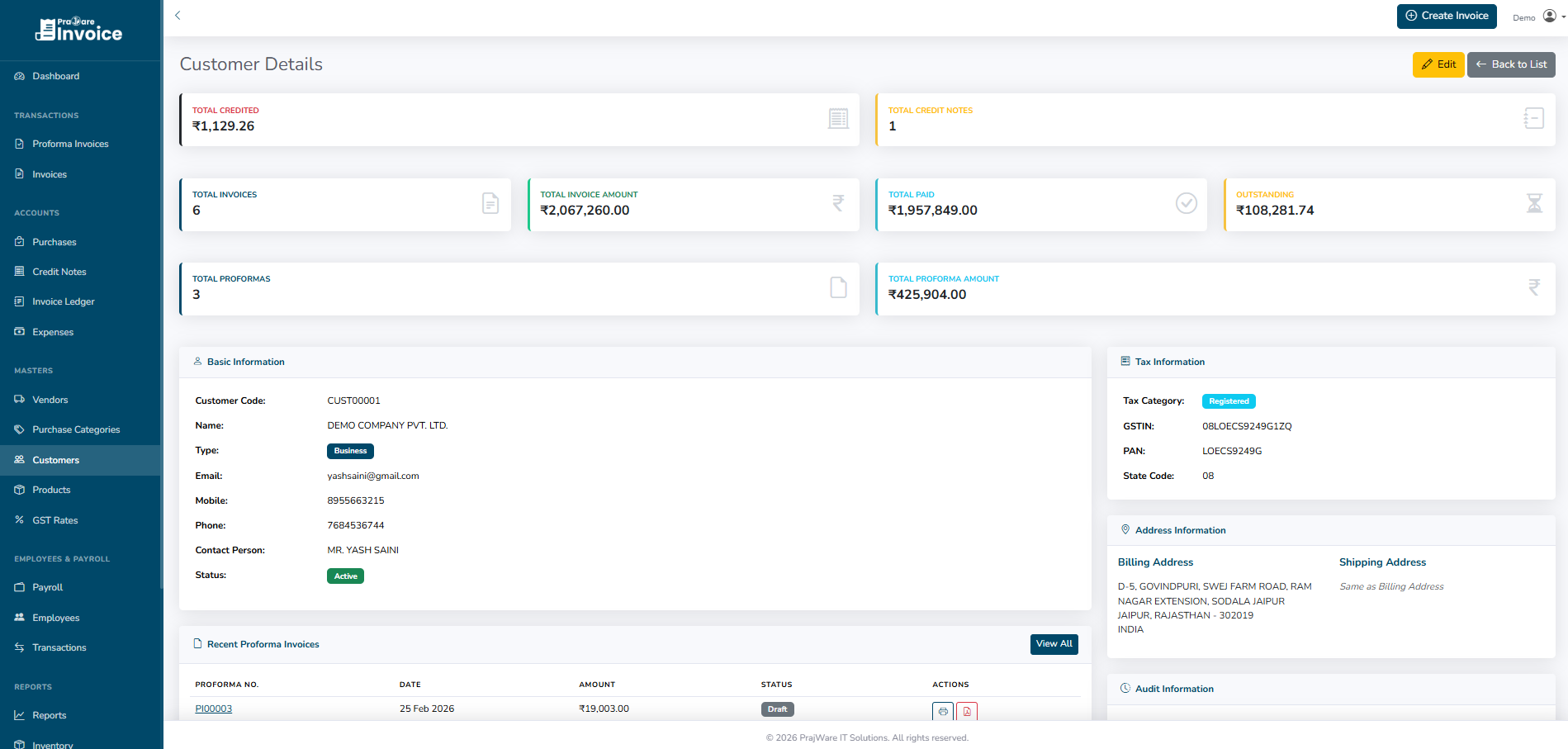Viewport: 1568px width, 749px height.
Task: Open proforma invoice PI00003 link
Action: tap(213, 709)
